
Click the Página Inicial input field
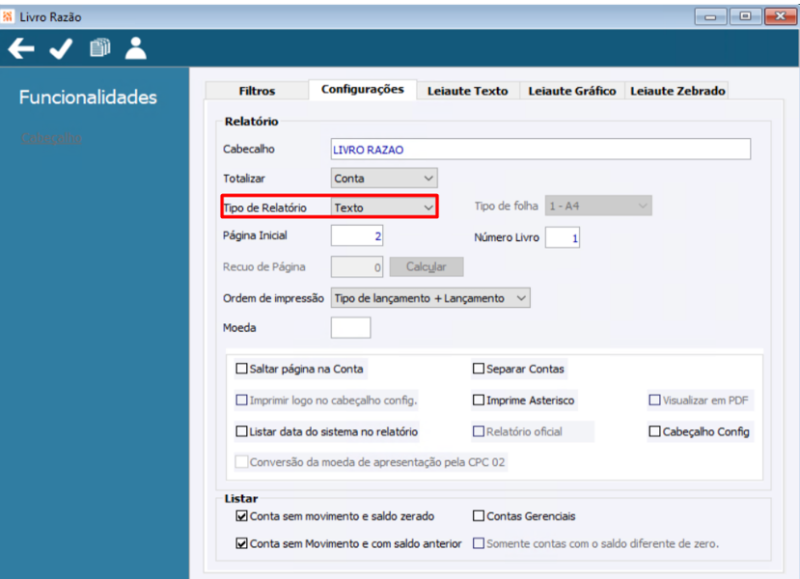pyautogui.click(x=357, y=236)
